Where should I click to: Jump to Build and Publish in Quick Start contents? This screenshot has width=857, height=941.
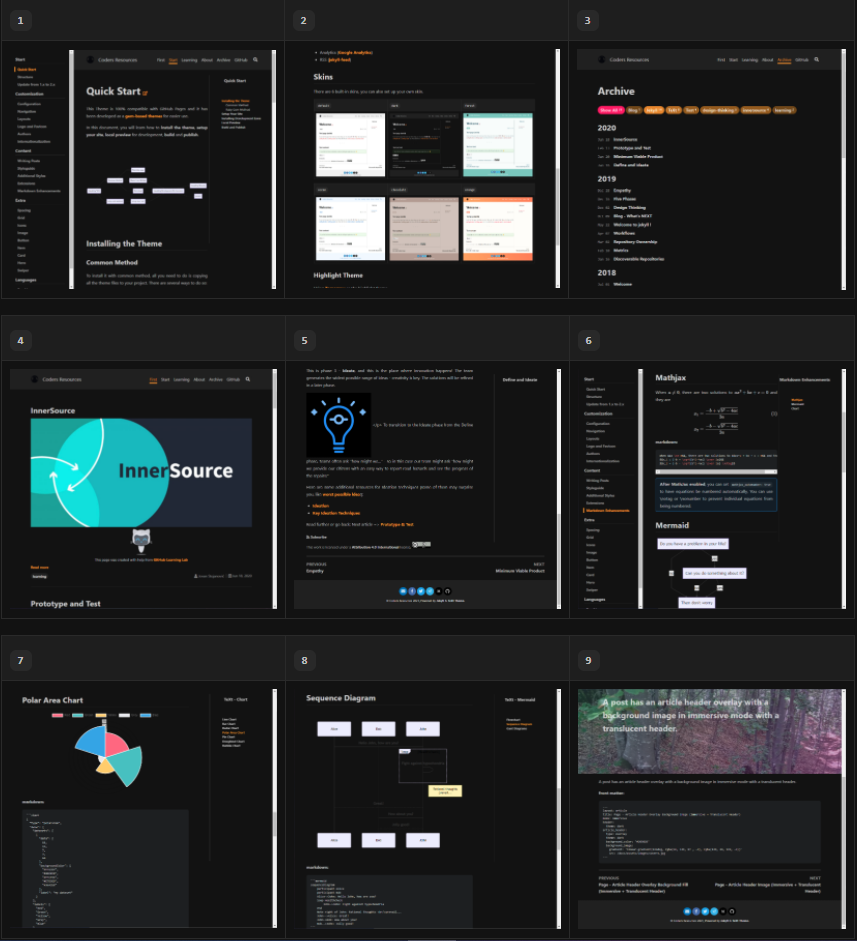[233, 127]
